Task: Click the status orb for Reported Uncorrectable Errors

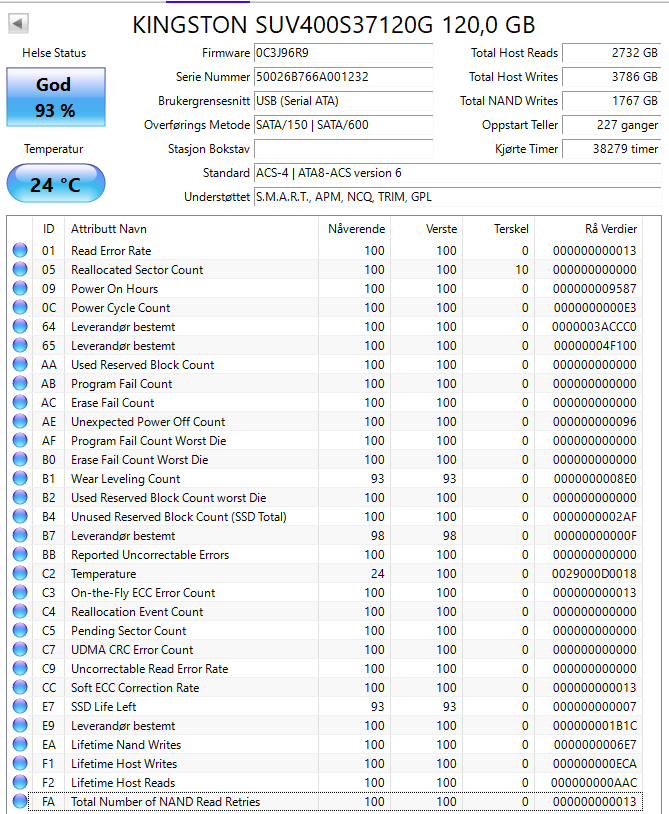Action: pos(20,554)
